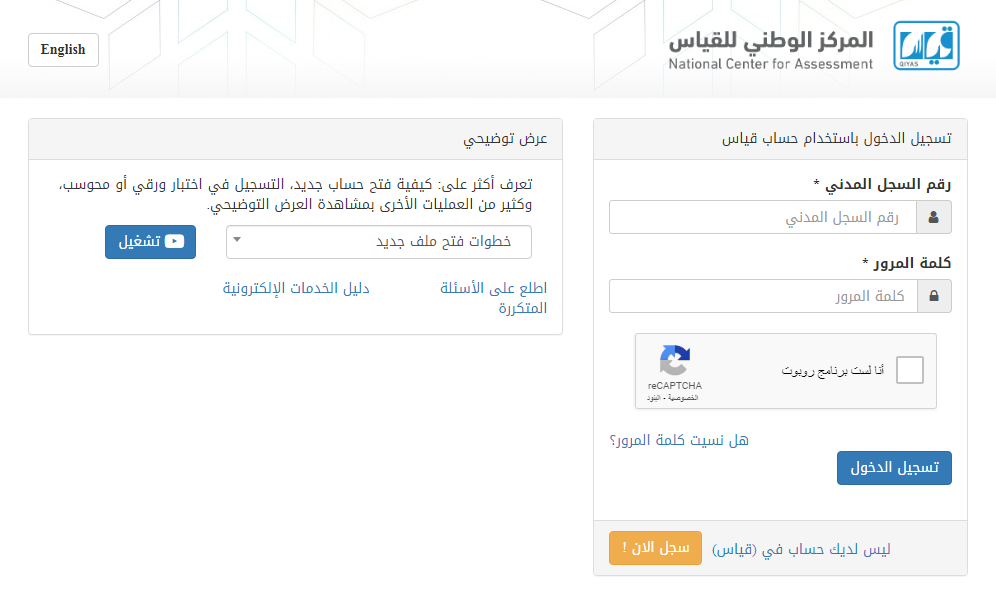
Task: Check the 'I'm not a robot' checkbox
Action: coord(910,370)
